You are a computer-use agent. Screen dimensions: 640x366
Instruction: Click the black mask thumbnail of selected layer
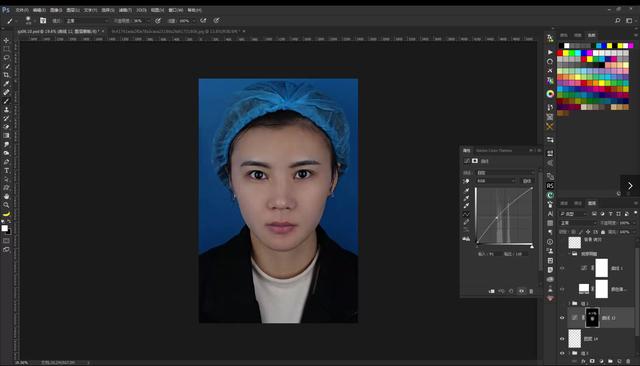pyautogui.click(x=592, y=317)
